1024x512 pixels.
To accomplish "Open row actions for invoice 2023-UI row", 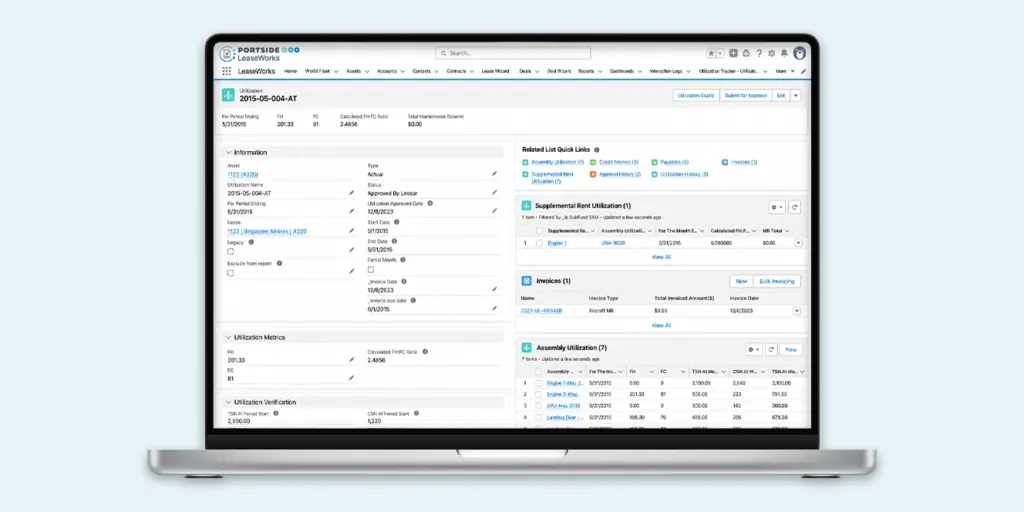I will tap(797, 311).
